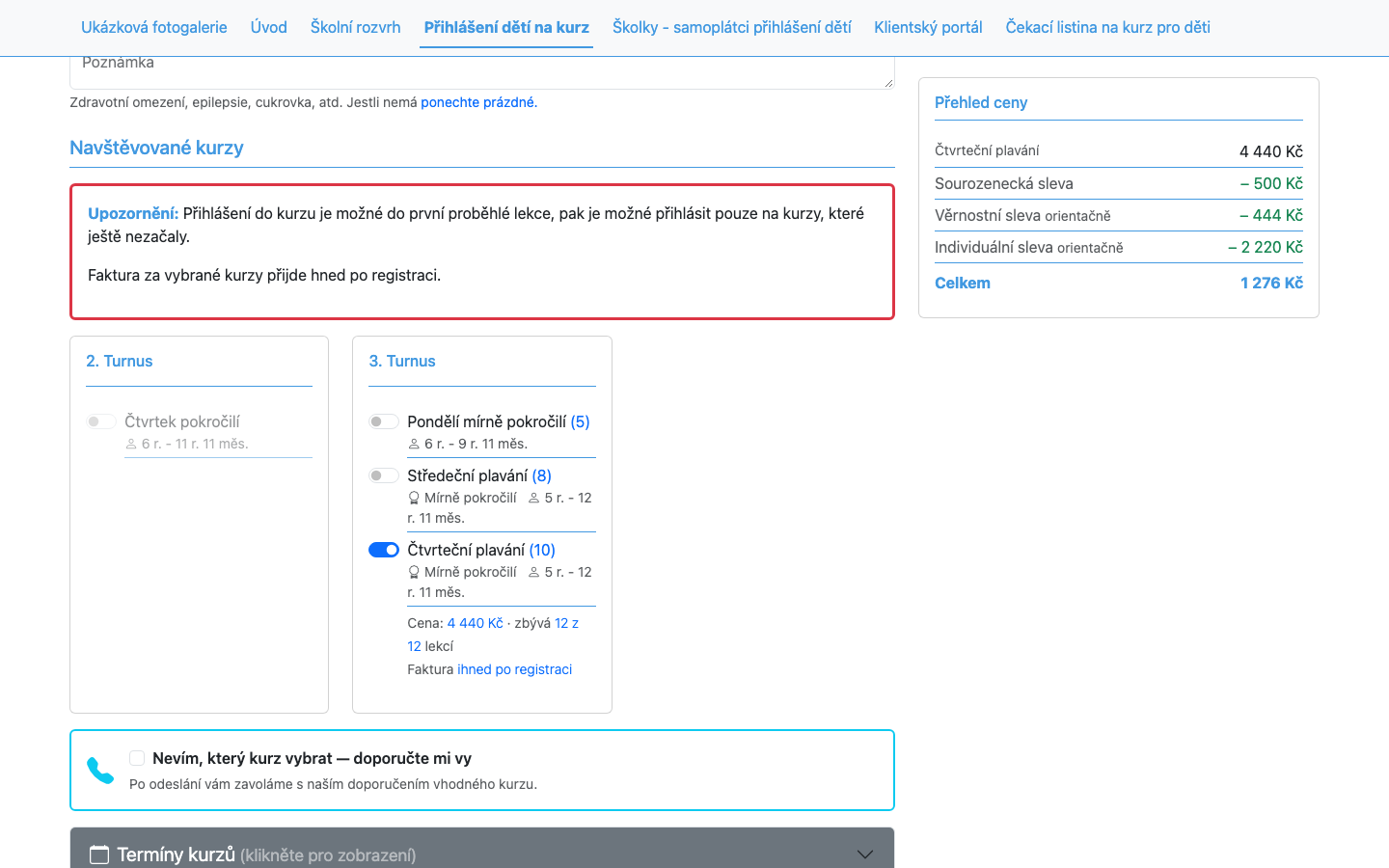Expand the Termíny kurzů section header

[x=482, y=849]
